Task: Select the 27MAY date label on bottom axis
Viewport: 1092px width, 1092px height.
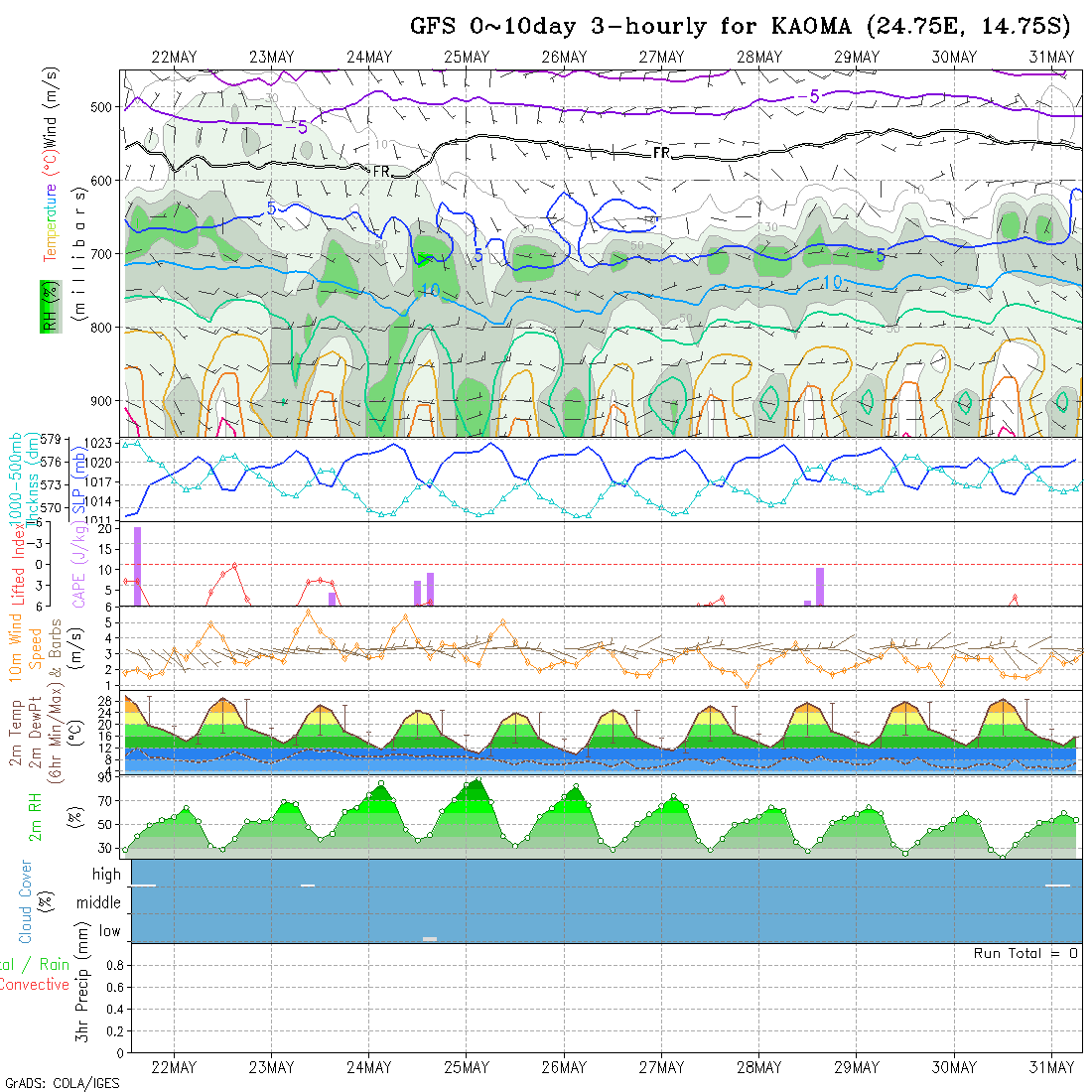Action: (x=661, y=1067)
